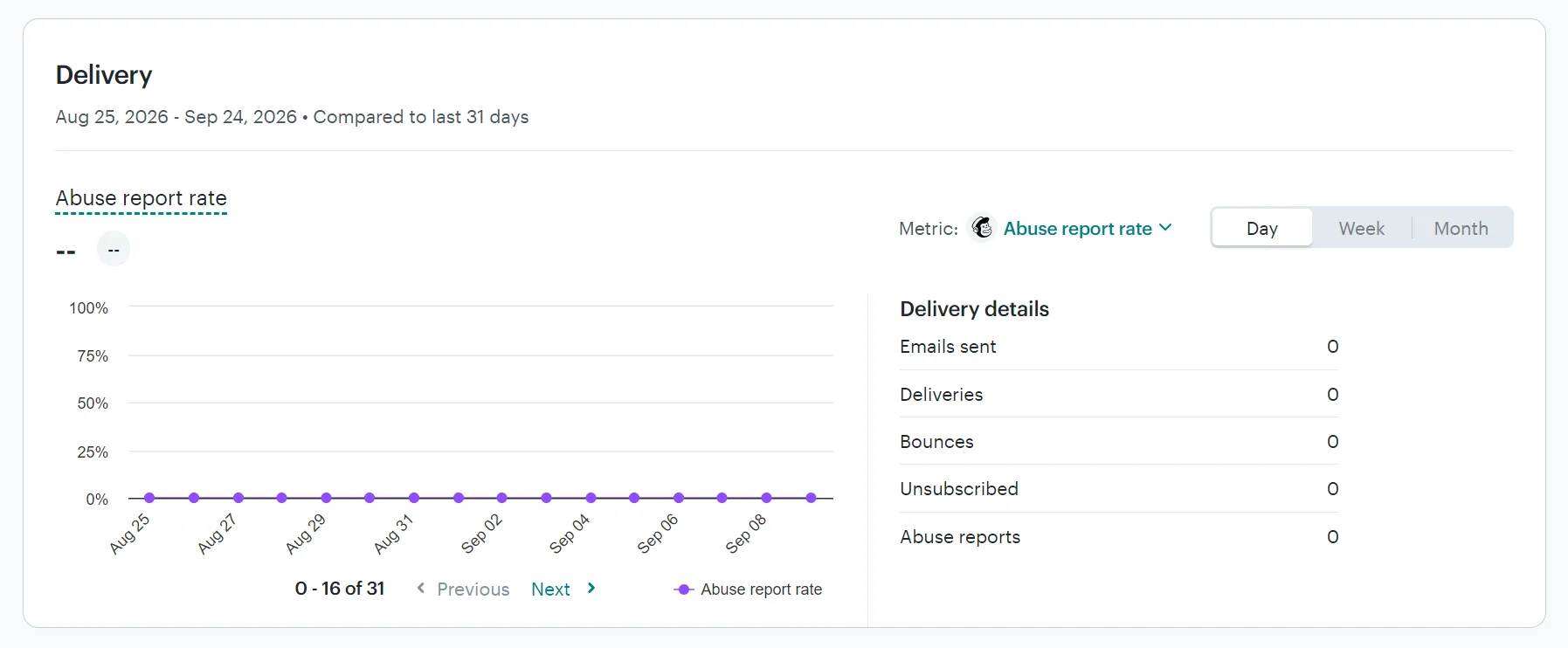Click the Bounces row label
The image size is (1568, 648).
[x=936, y=442]
